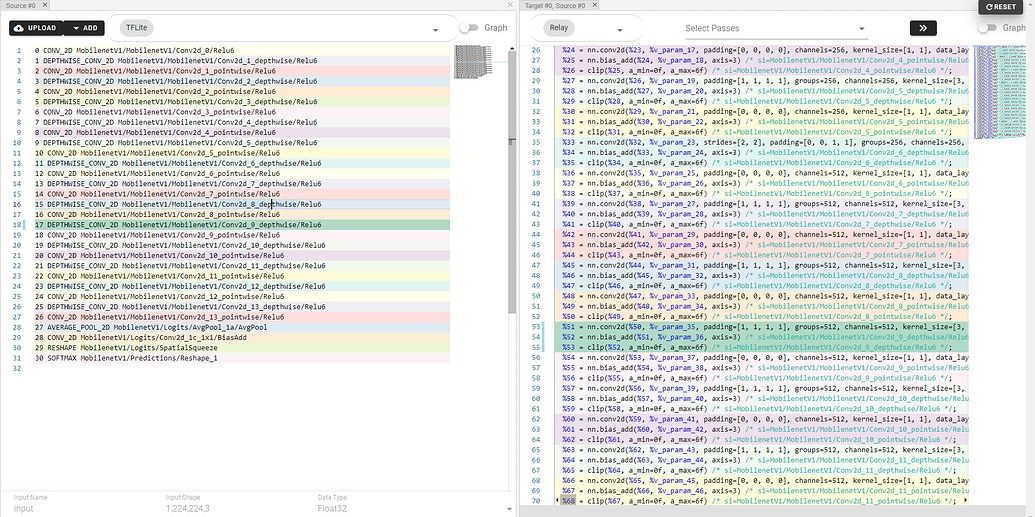Click the Input Shape field value
1035x517 pixels.
pyautogui.click(x=187, y=508)
